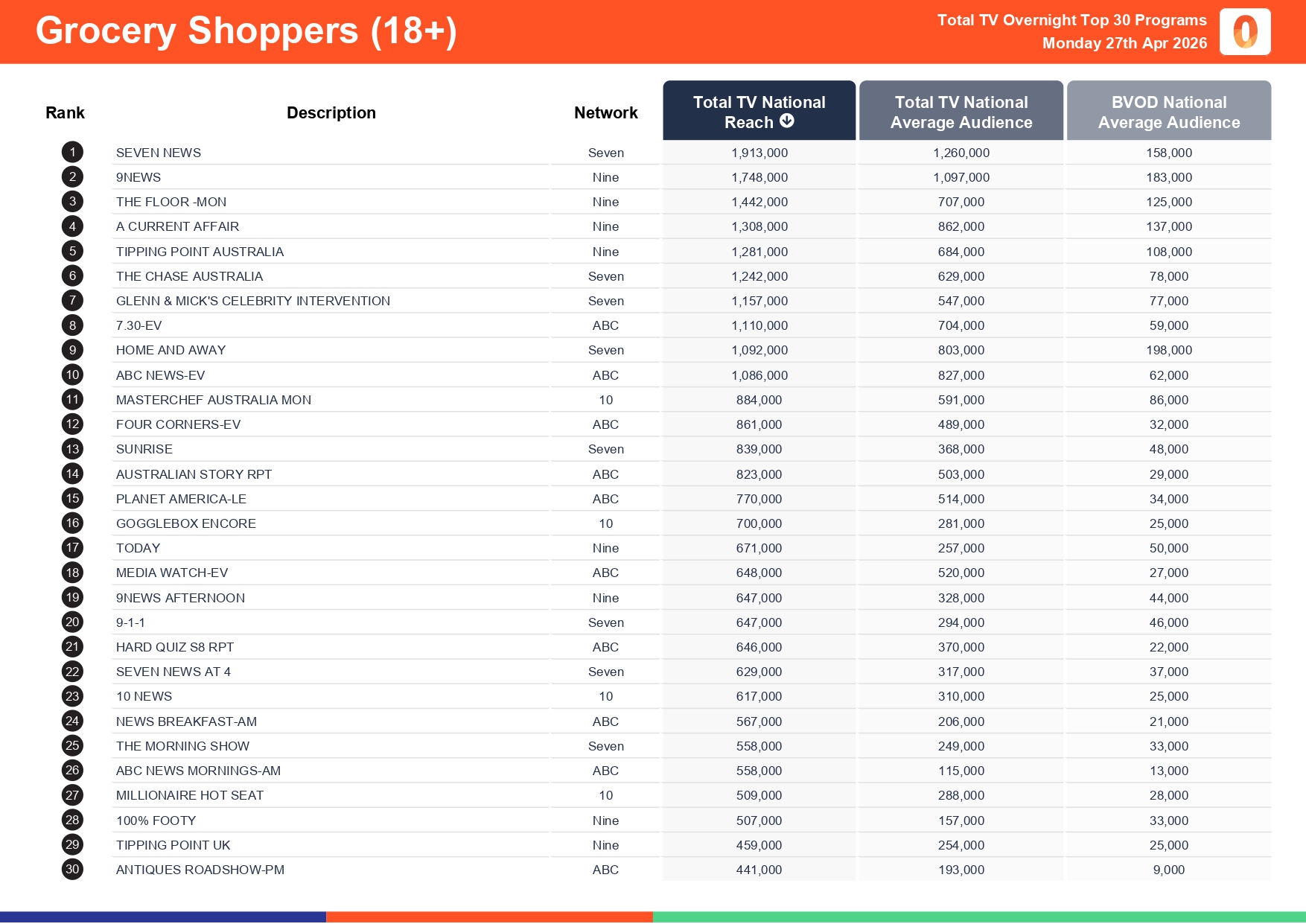Click the green footer color bar
Image resolution: width=1306 pixels, height=924 pixels.
[x=978, y=917]
